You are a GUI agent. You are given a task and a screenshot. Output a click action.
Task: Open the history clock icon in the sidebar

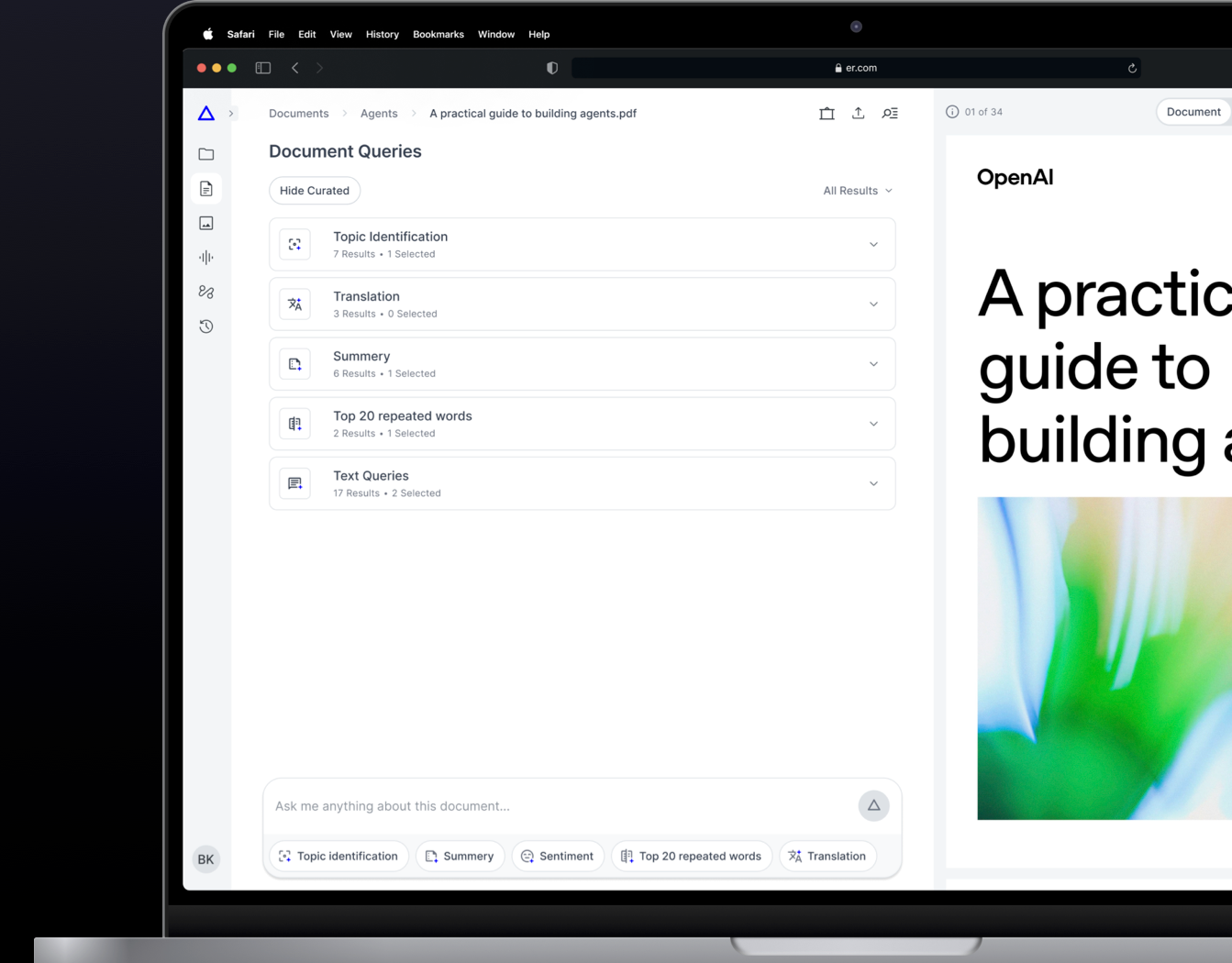[x=206, y=327]
